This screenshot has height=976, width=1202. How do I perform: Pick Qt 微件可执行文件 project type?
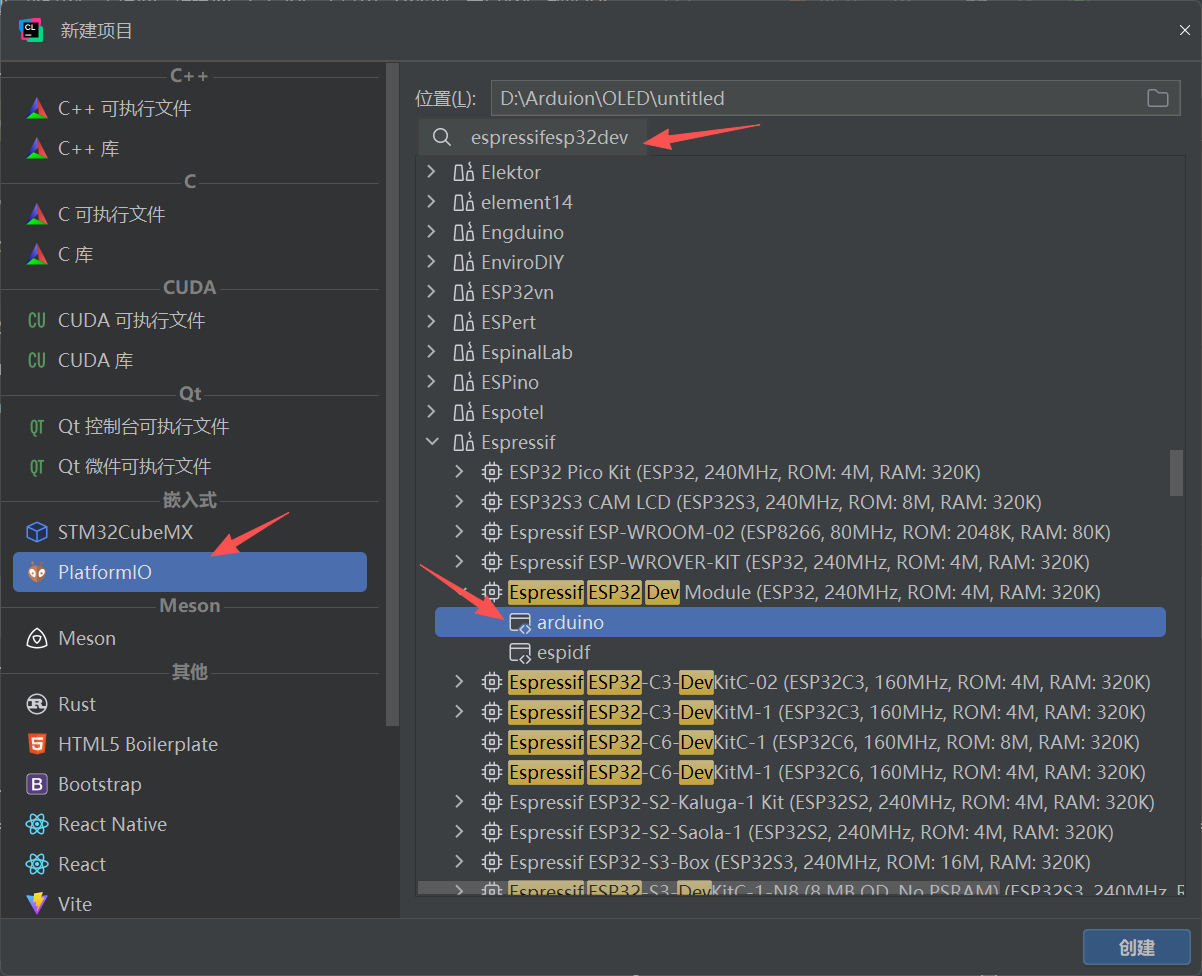(x=190, y=466)
